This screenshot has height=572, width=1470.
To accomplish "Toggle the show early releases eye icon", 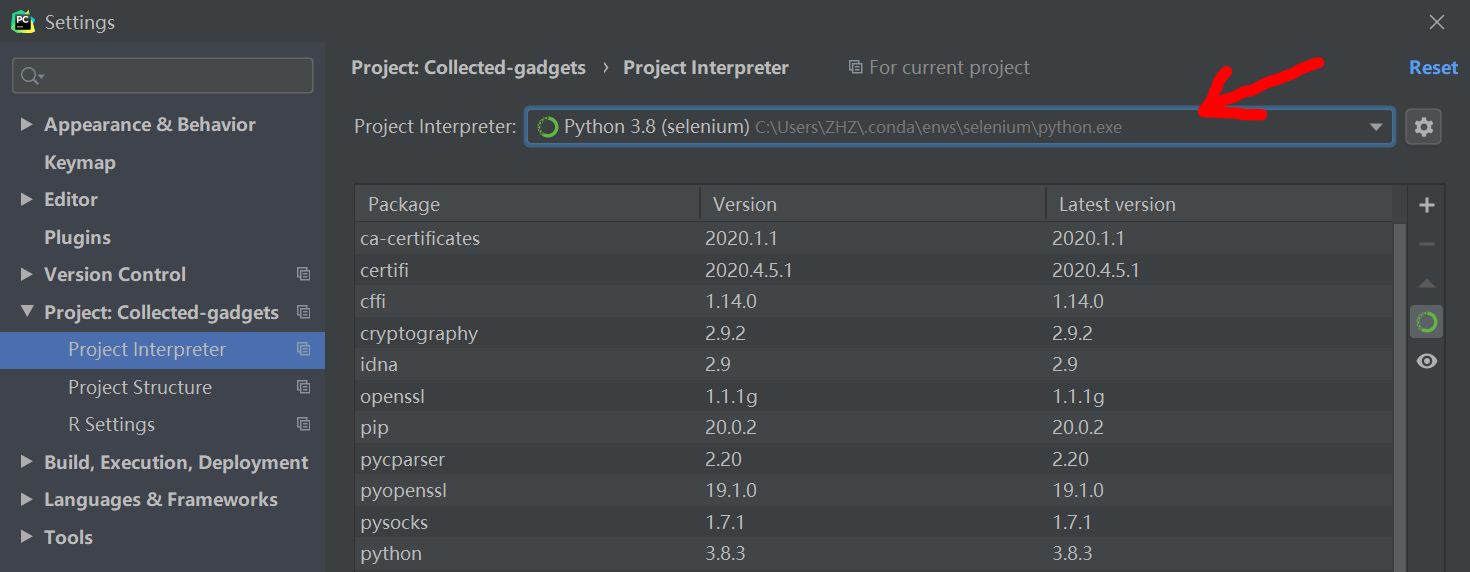I will click(1427, 361).
